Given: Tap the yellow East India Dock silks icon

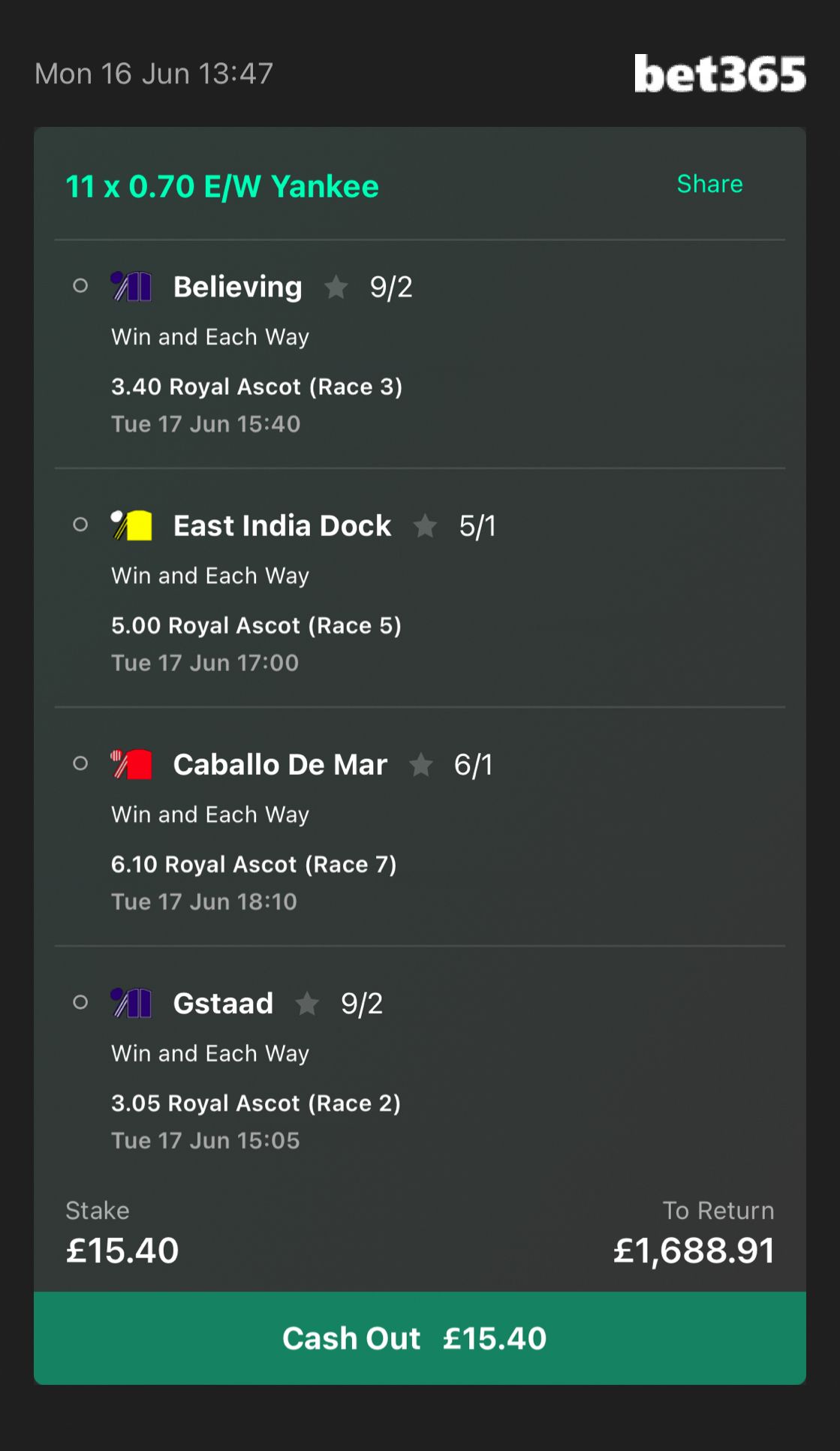Looking at the screenshot, I should [131, 525].
